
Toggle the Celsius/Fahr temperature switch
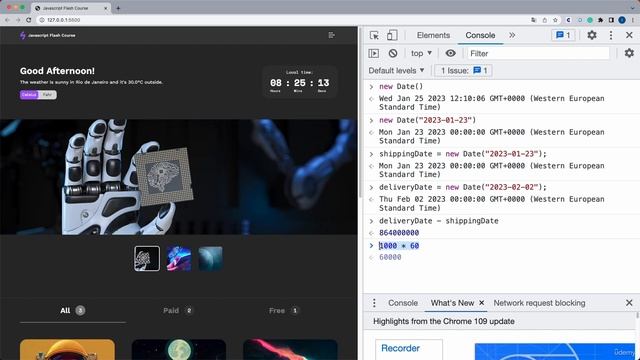tap(38, 95)
